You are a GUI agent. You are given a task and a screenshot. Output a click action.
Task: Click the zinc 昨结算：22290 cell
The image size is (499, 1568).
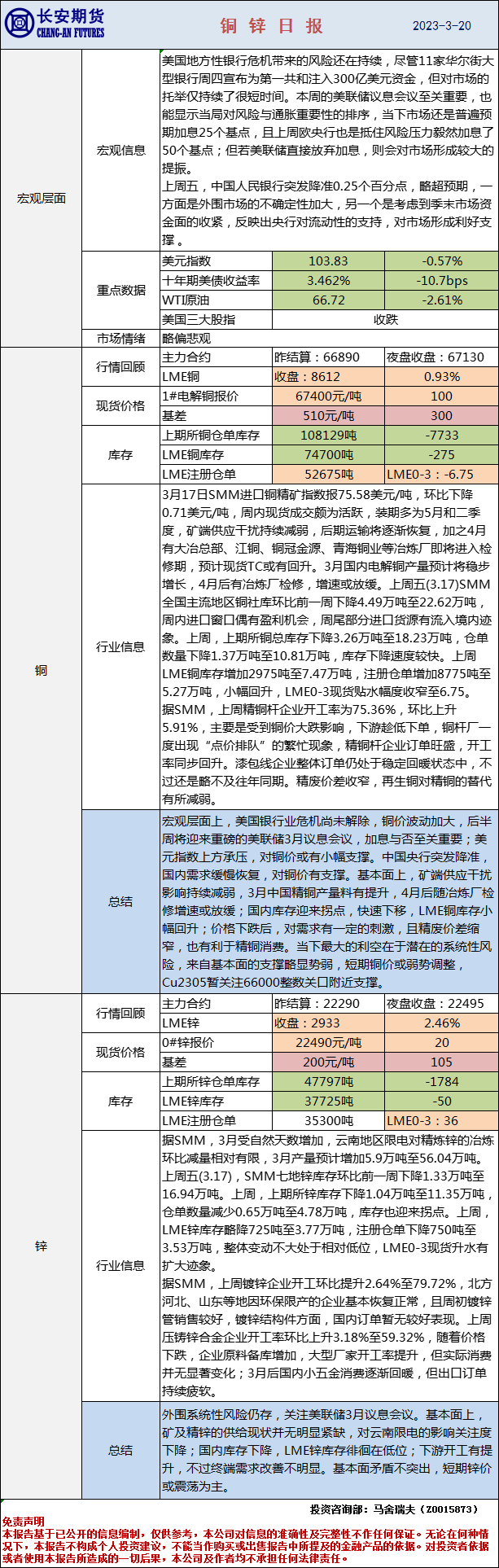click(328, 1004)
